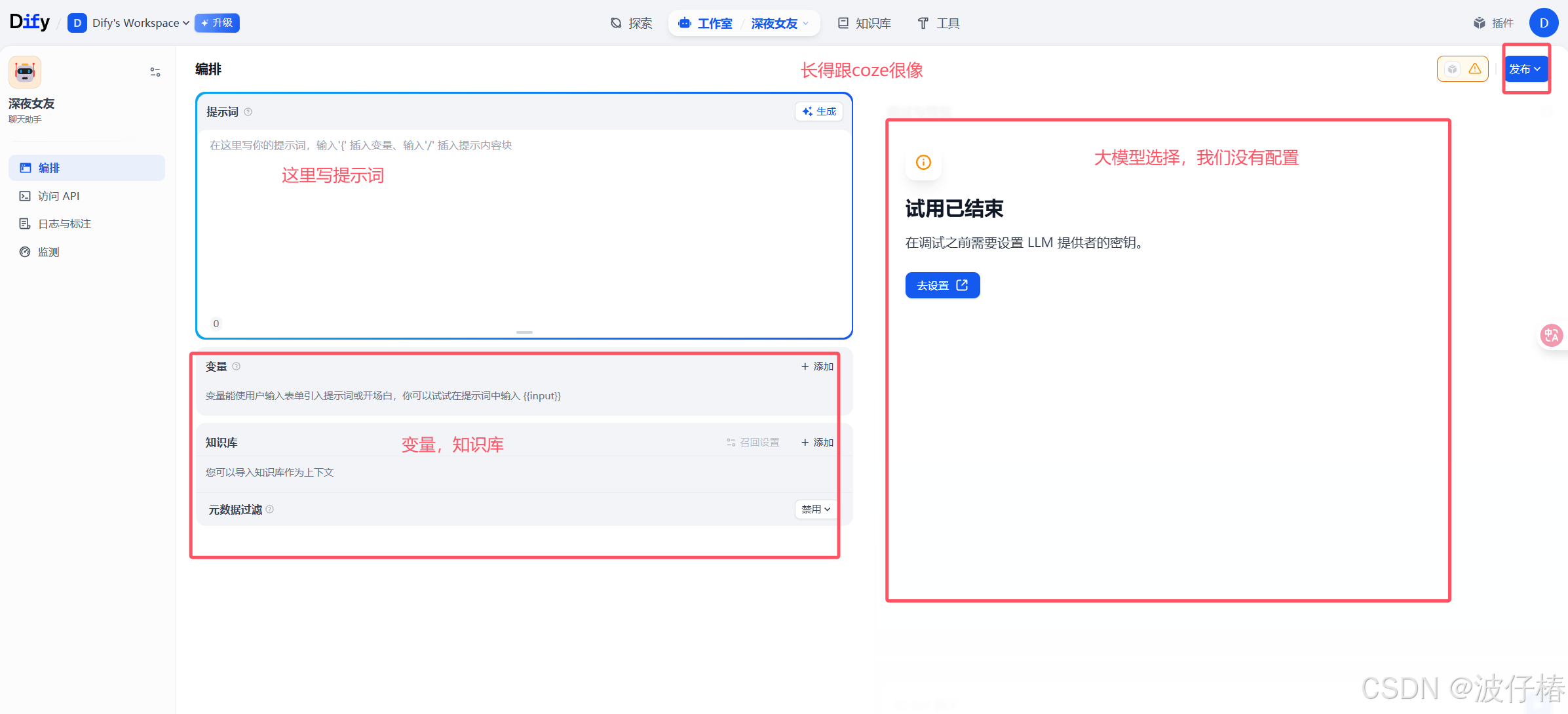Click the floating translation 中A icon
Screen dimensions: 1568x714
1551,335
